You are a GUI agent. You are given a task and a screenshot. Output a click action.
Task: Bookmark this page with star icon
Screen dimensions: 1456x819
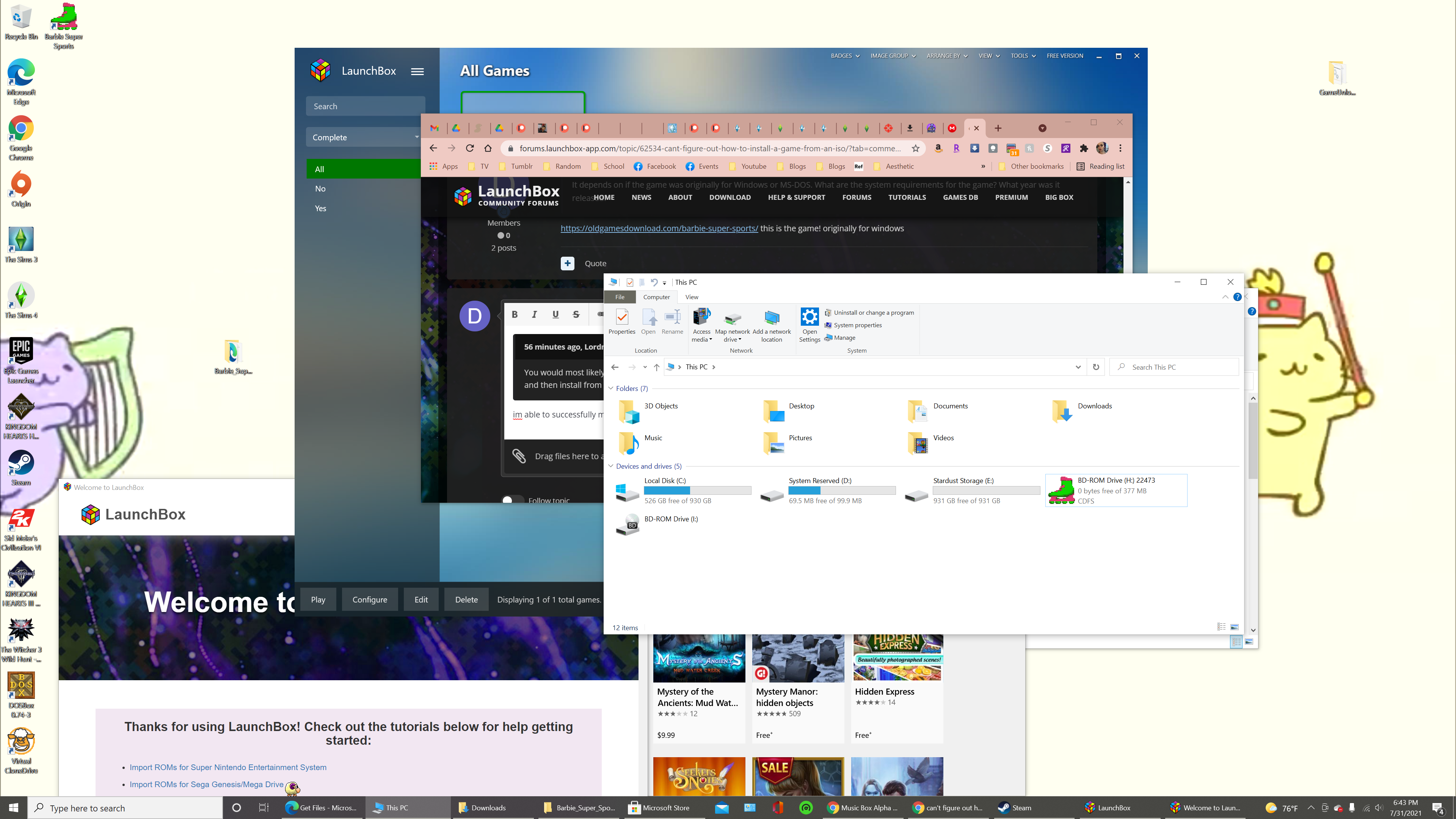915,148
